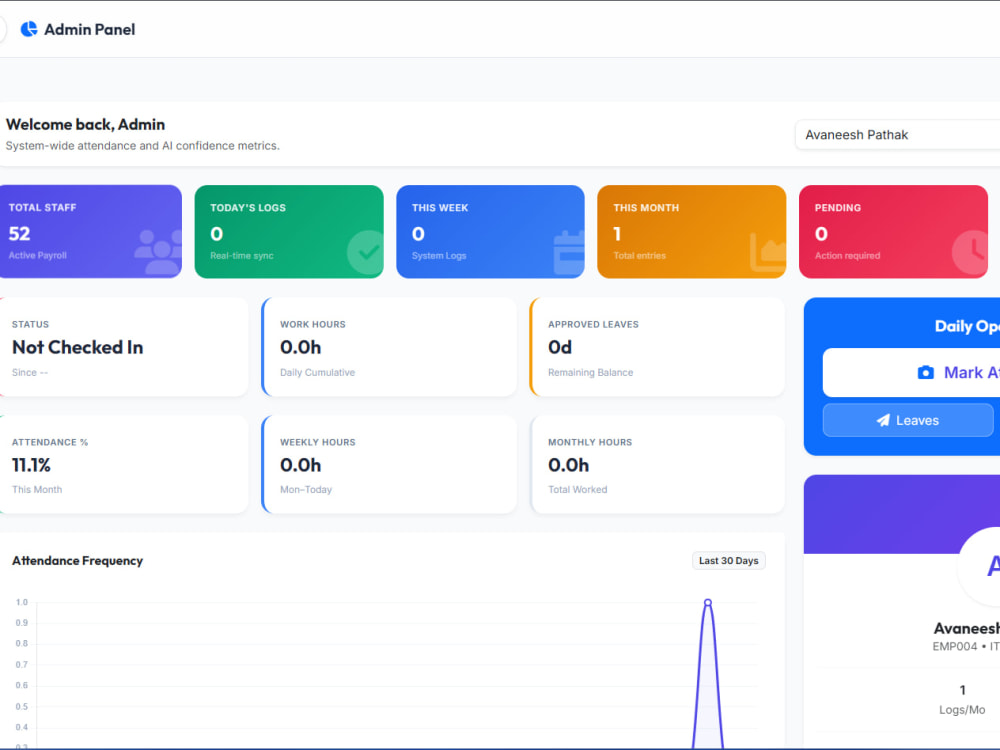Open the Avaneesh Pathak employee selector
Image resolution: width=1000 pixels, height=750 pixels.
coord(897,135)
